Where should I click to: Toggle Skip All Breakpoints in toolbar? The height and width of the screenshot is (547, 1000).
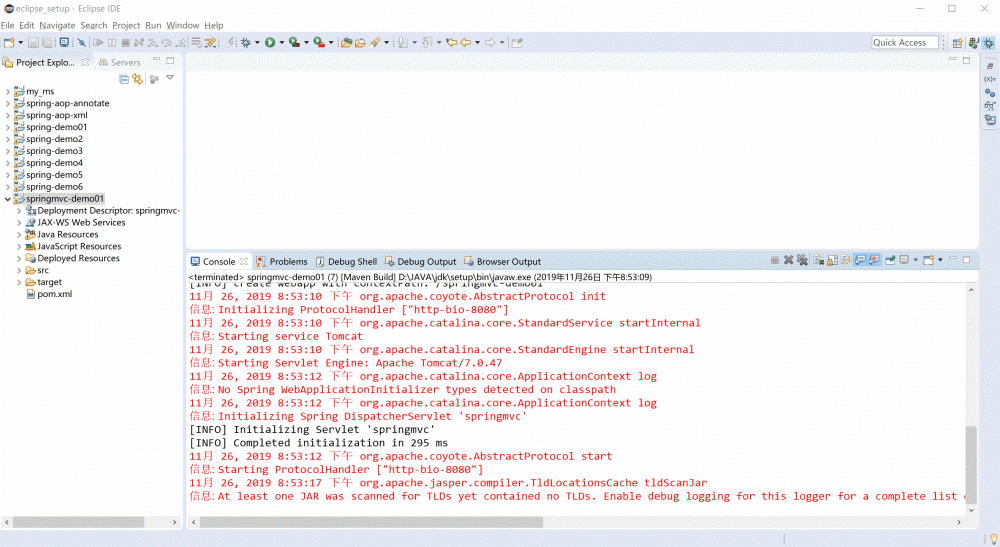[x=82, y=43]
